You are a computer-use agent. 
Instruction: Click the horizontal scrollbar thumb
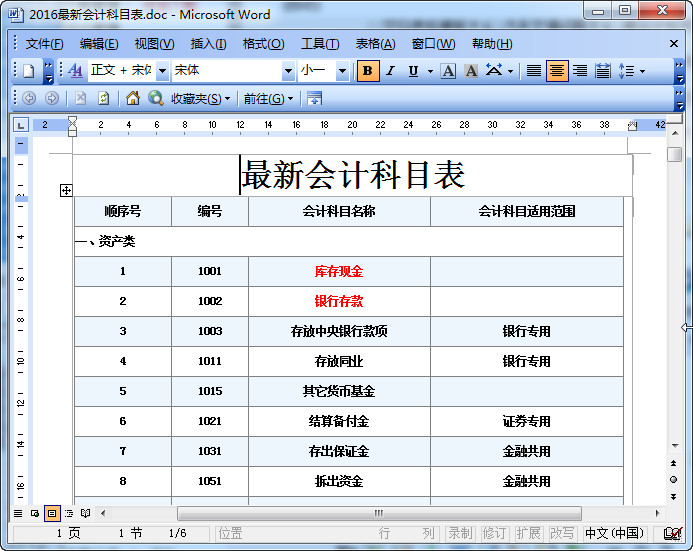click(x=379, y=513)
